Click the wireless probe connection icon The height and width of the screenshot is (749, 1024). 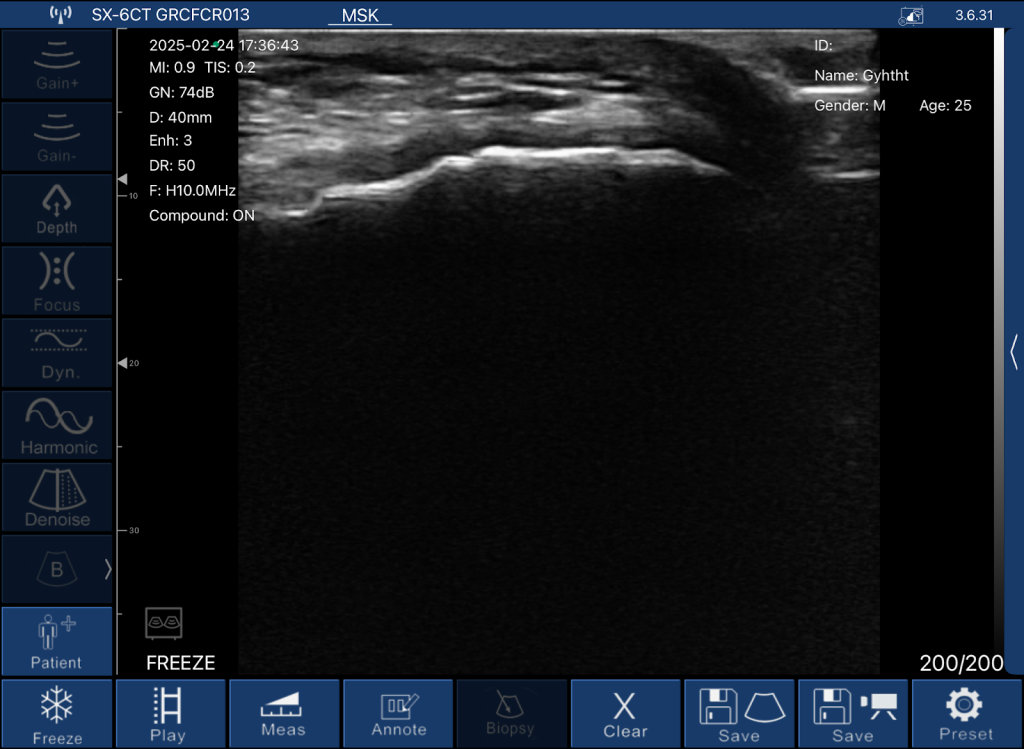pos(61,14)
